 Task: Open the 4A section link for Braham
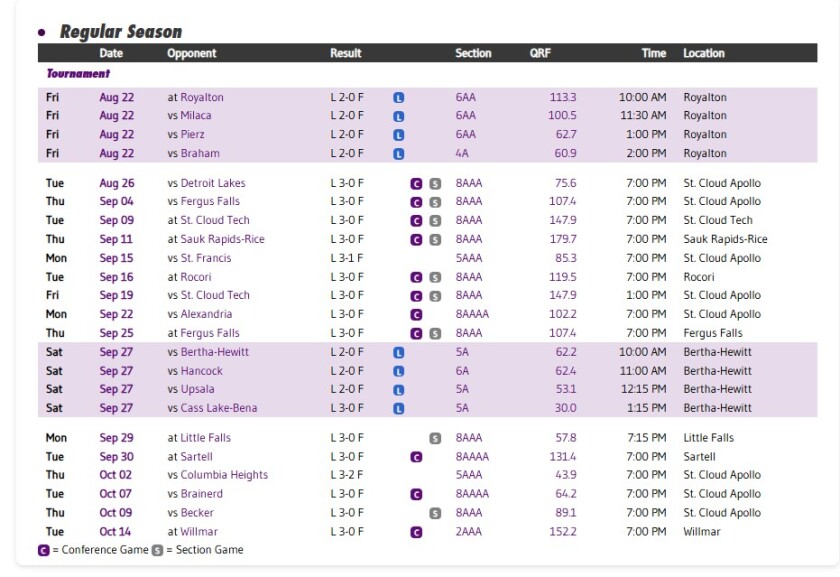[x=462, y=153]
